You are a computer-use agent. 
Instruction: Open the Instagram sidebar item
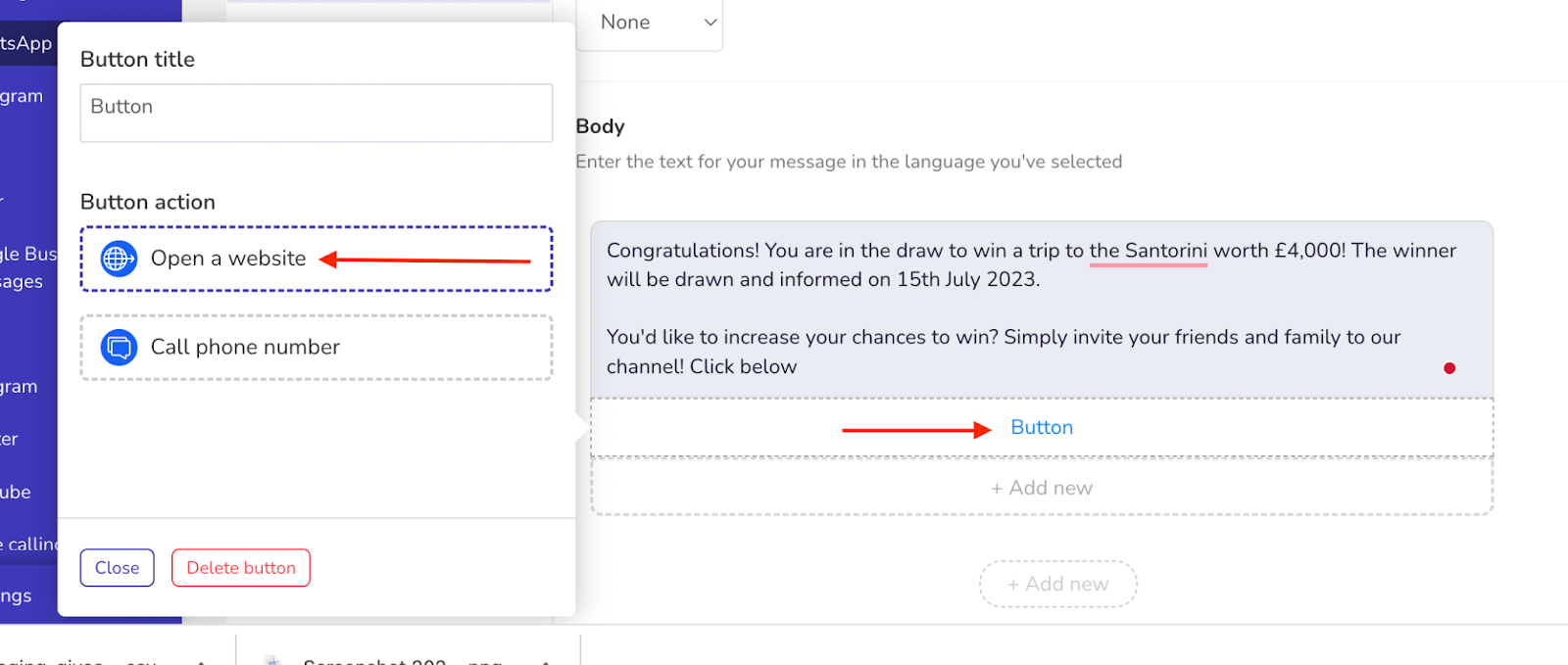[22, 96]
